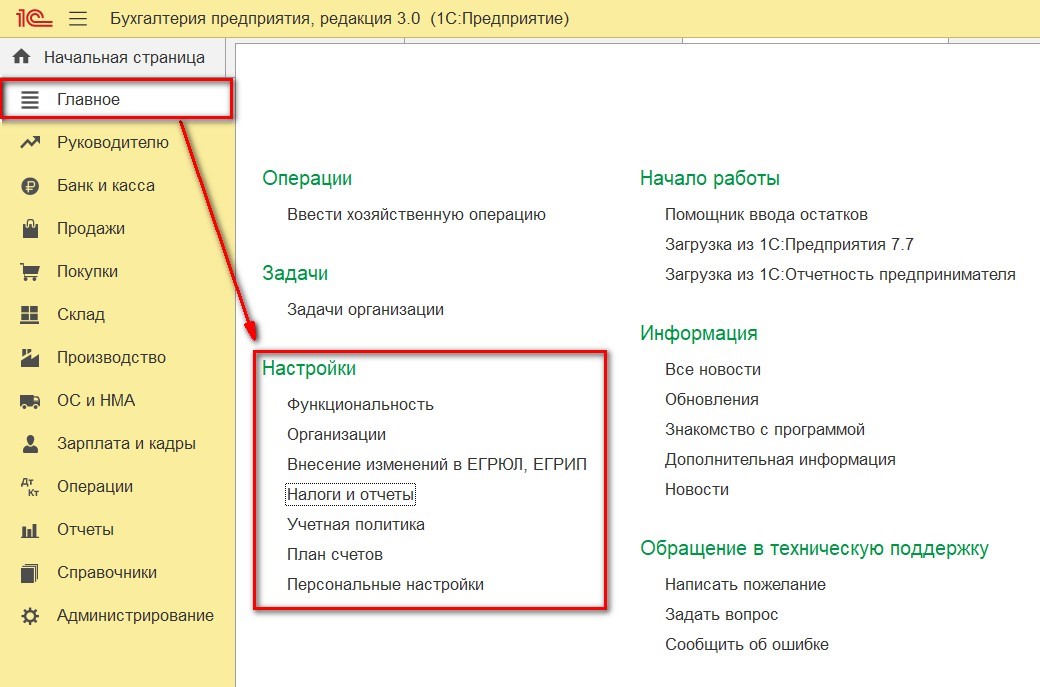Screen dimensions: 1040x687
Task: Click the Дт/Кт icon for Операции
Action: click(x=30, y=487)
